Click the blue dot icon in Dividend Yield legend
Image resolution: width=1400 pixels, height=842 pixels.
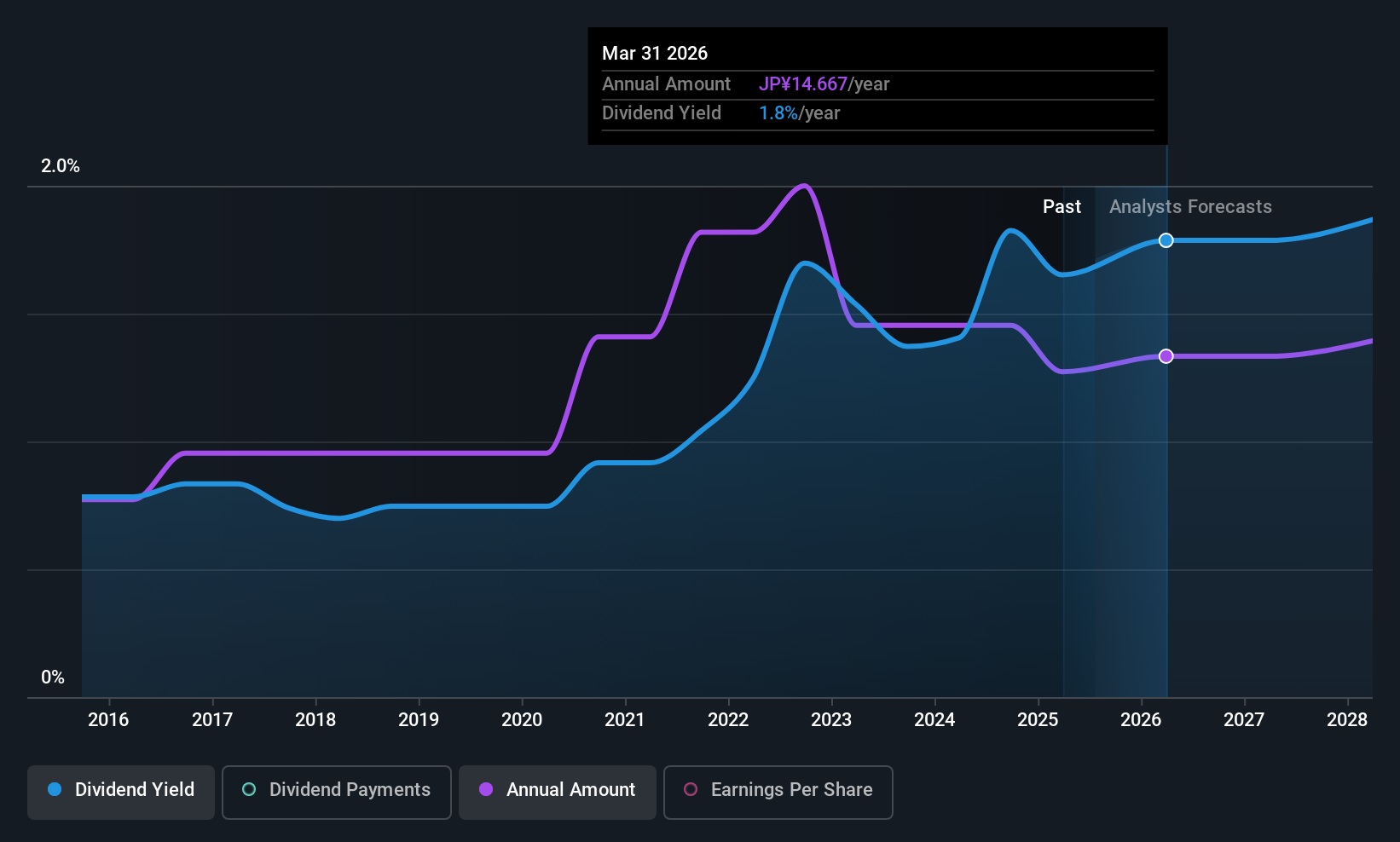tap(55, 789)
